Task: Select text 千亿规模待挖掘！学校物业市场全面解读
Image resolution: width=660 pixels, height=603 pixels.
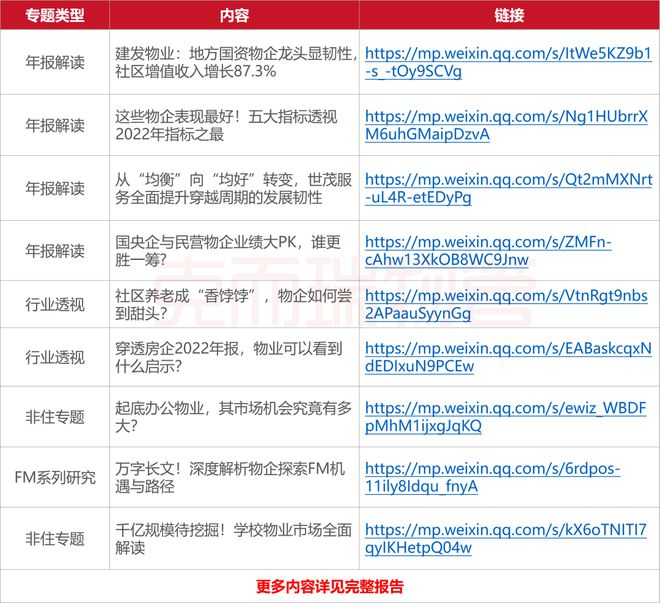Action: click(x=234, y=538)
